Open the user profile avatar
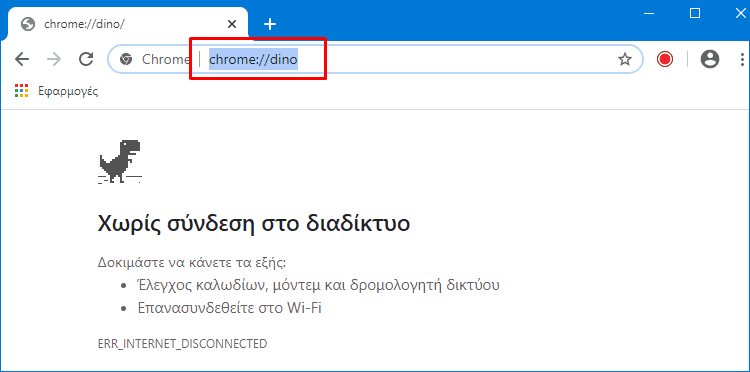The height and width of the screenshot is (372, 750). 710,59
